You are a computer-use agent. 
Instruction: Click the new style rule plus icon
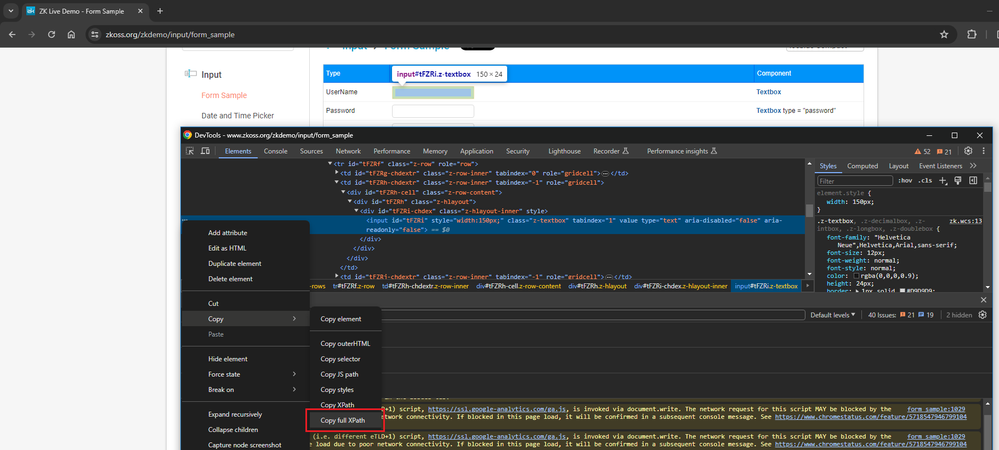(943, 181)
